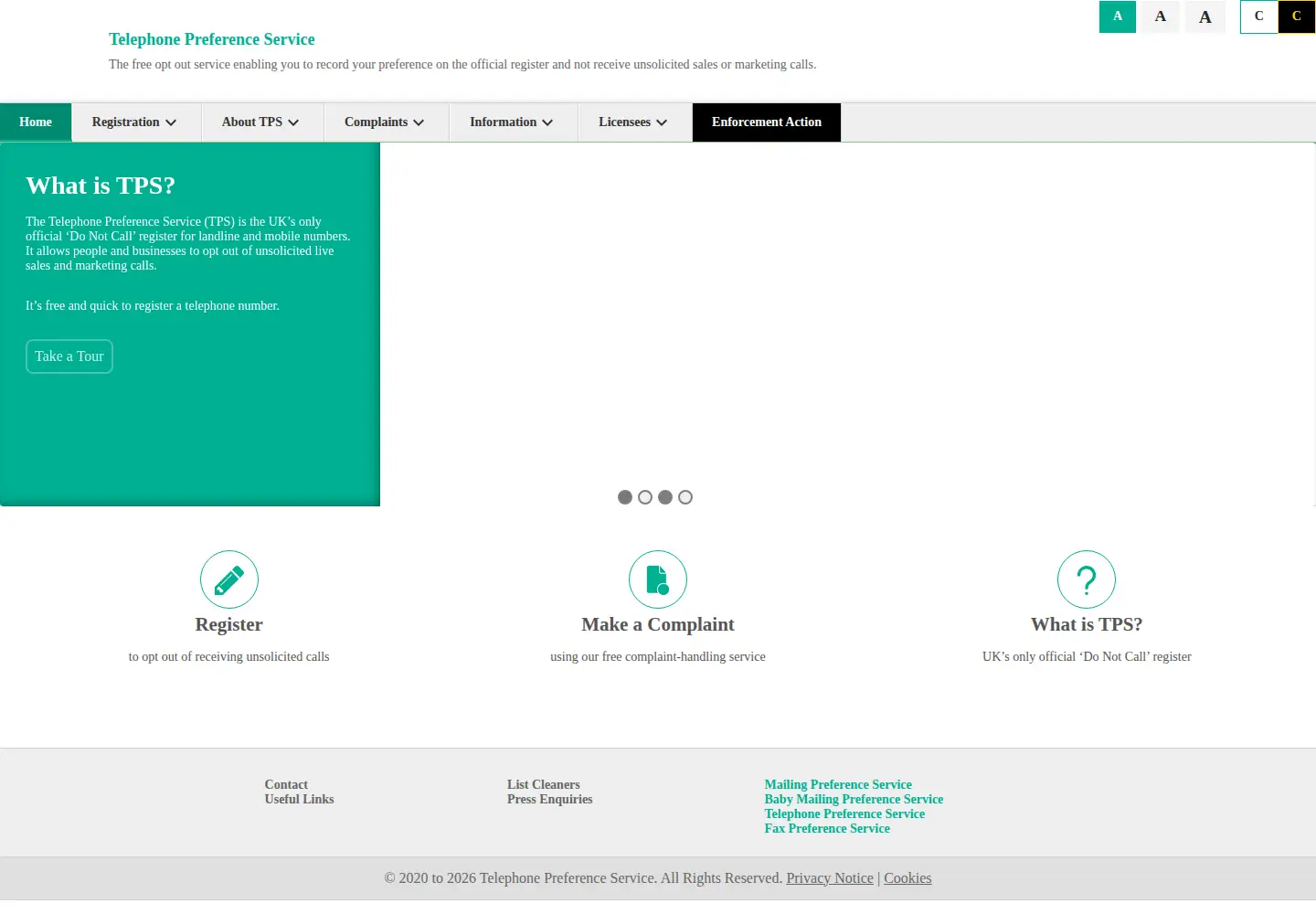Click 'UK's only official Do Not Call register' text

1087,656
